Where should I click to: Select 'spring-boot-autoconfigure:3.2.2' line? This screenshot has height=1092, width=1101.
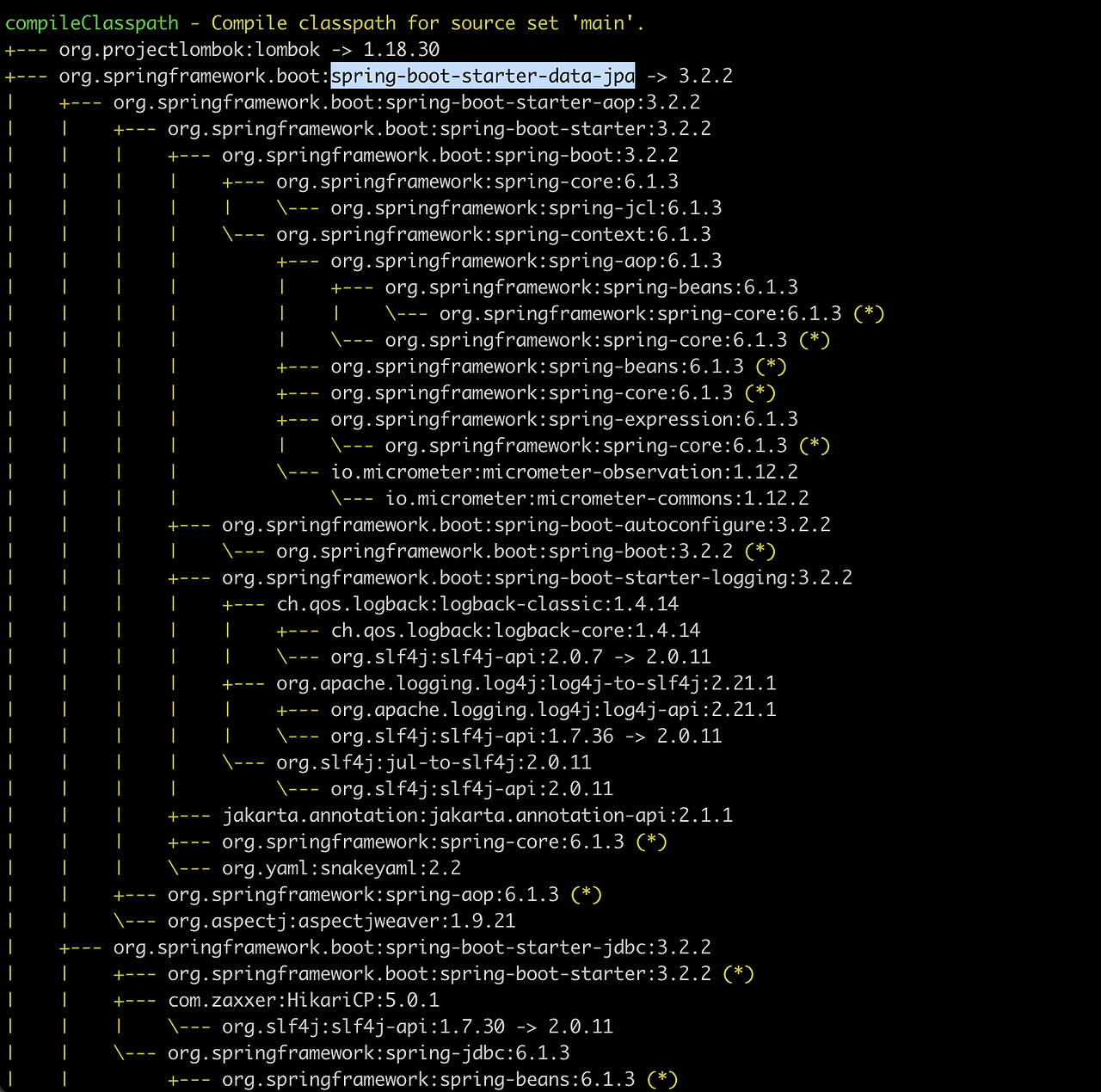[x=526, y=525]
